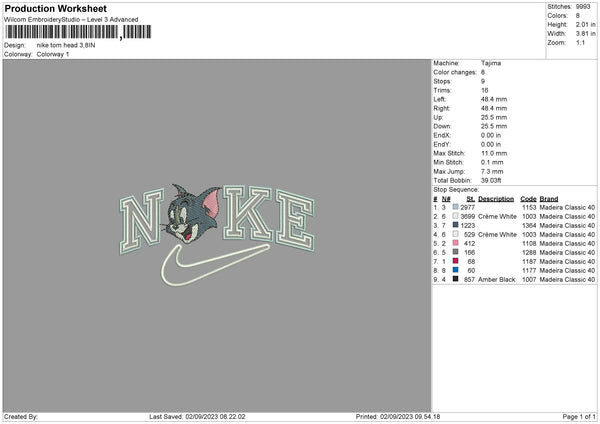Viewport: 600px width, 424px height.
Task: Click the 'Created By:' footer label
Action: [x=21, y=417]
